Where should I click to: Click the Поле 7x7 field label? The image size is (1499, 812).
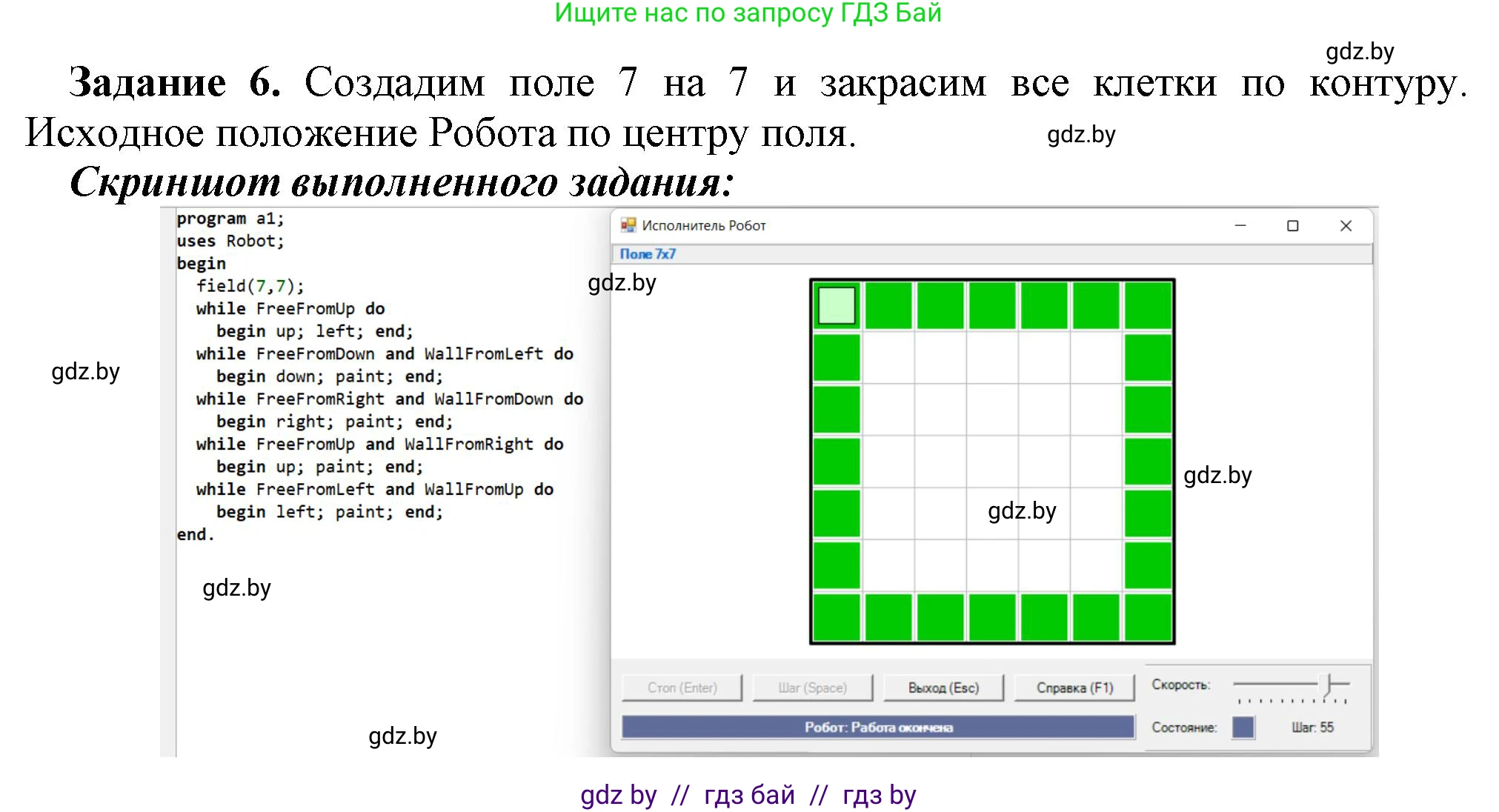pyautogui.click(x=648, y=254)
